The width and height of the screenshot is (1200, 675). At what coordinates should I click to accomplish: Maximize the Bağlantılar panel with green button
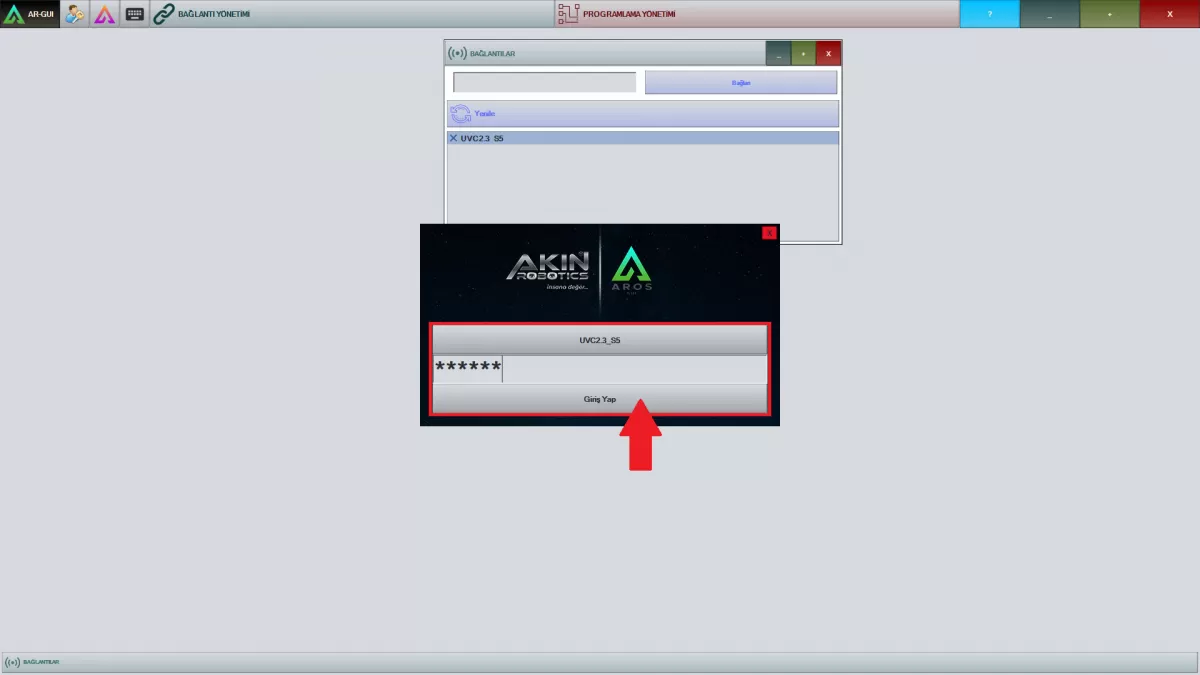[803, 54]
